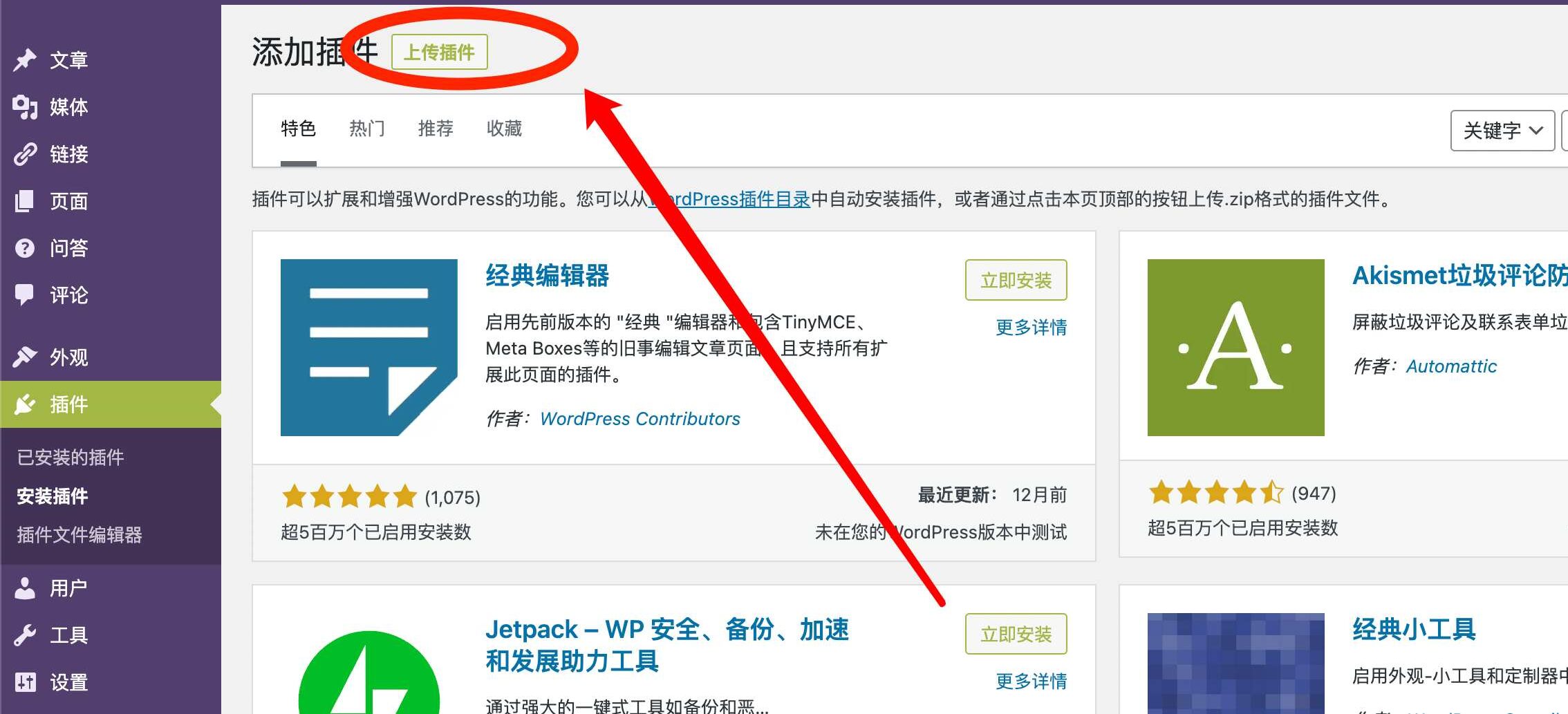Open author Automattic link

point(1451,366)
